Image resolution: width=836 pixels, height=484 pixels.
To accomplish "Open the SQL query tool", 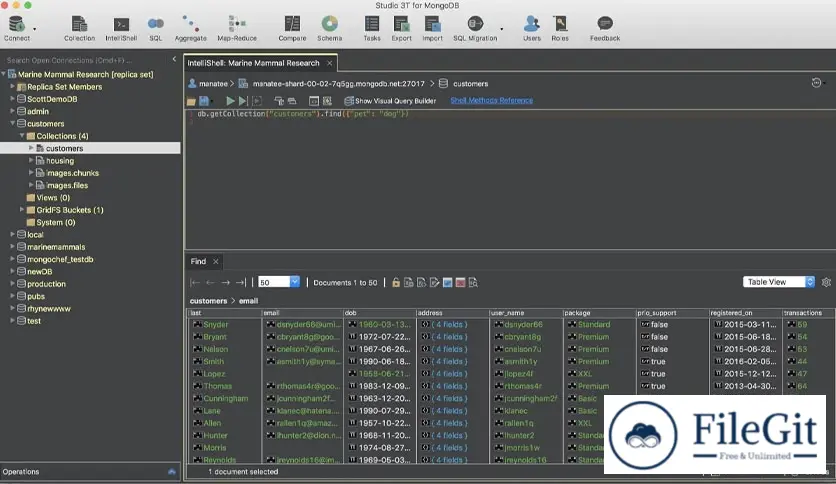I will coord(156,28).
